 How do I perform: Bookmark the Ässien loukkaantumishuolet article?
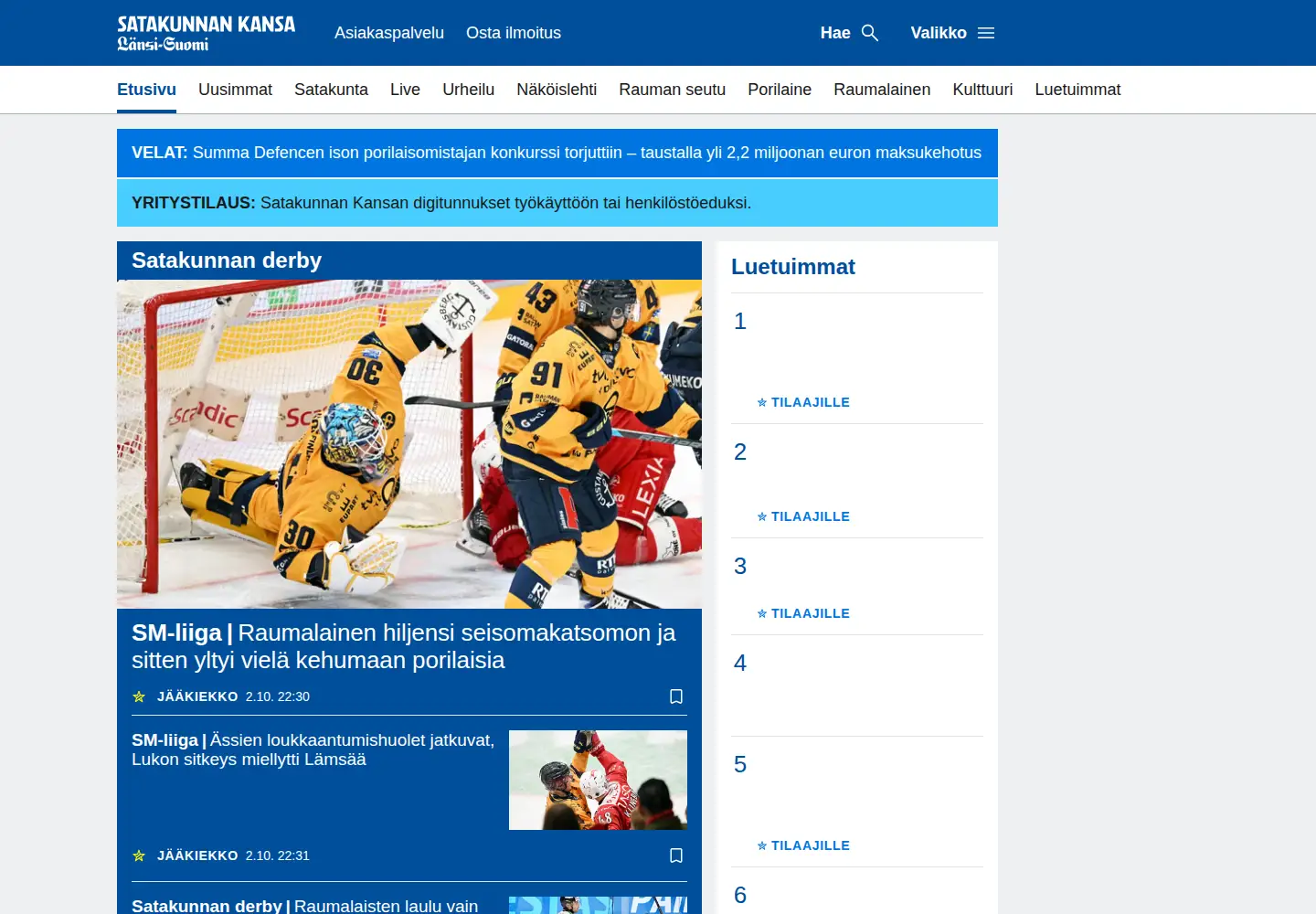(x=676, y=856)
